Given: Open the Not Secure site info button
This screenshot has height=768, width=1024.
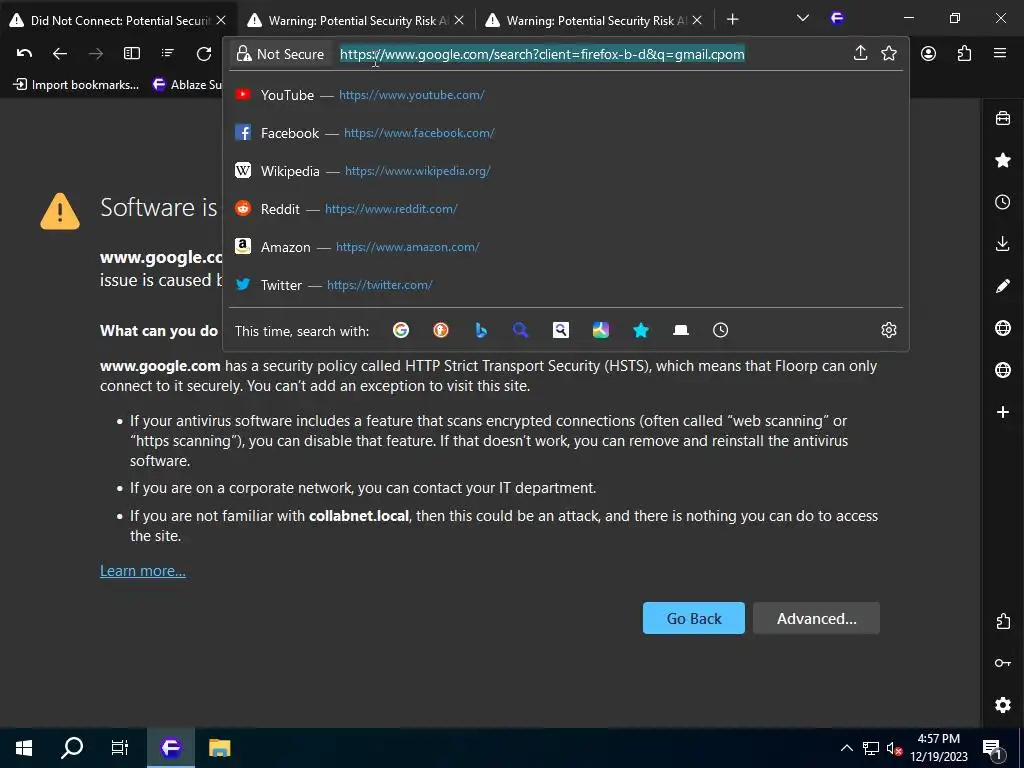Looking at the screenshot, I should tap(281, 54).
